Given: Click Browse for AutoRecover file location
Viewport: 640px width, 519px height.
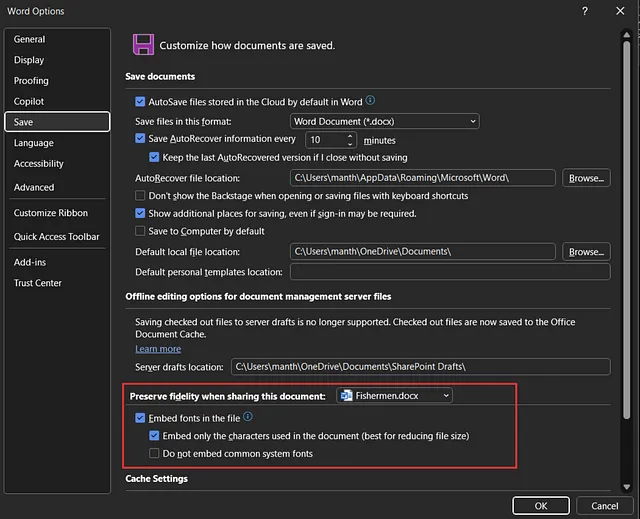Looking at the screenshot, I should (x=586, y=178).
